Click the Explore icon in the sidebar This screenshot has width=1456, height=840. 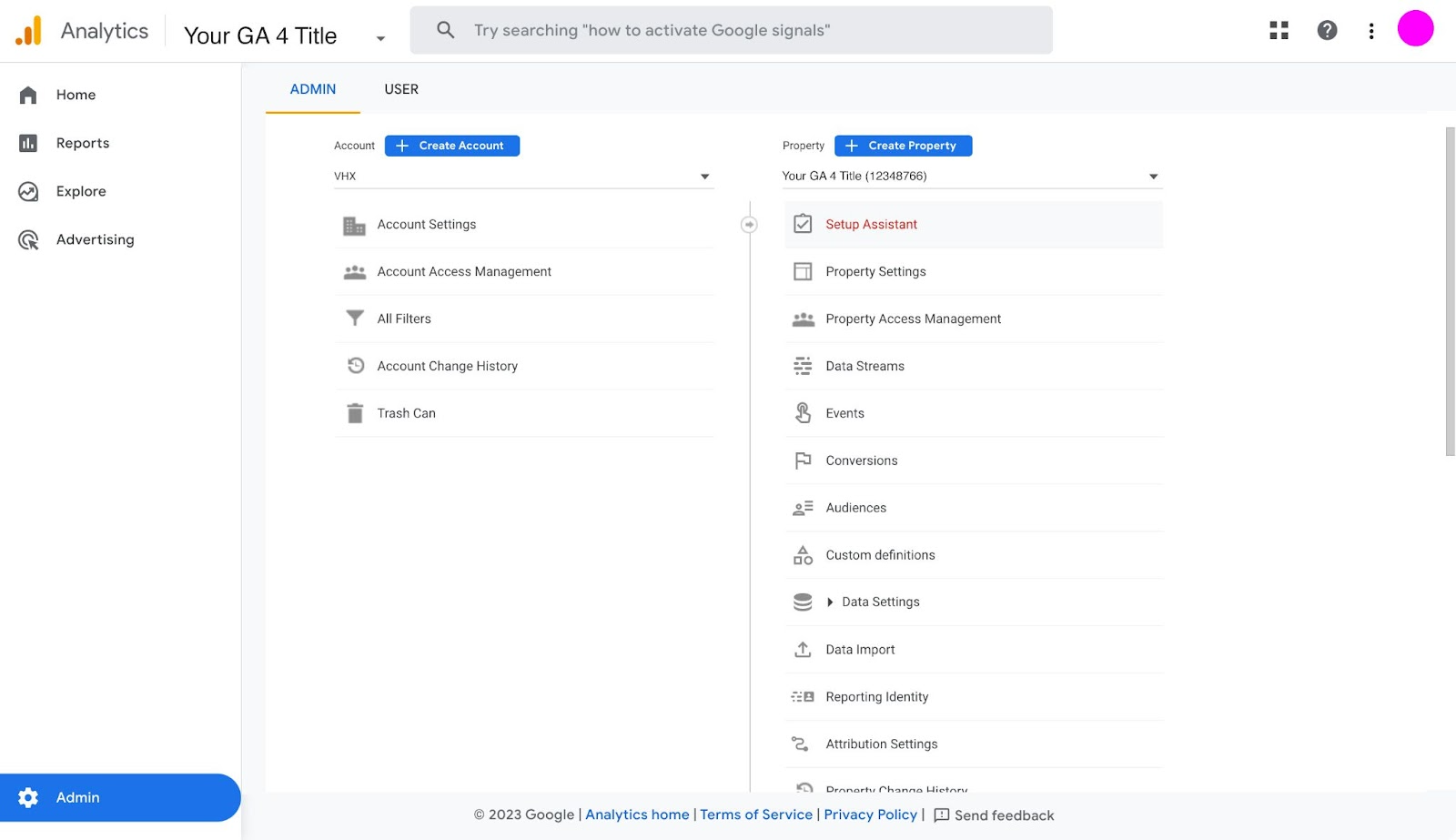28,191
